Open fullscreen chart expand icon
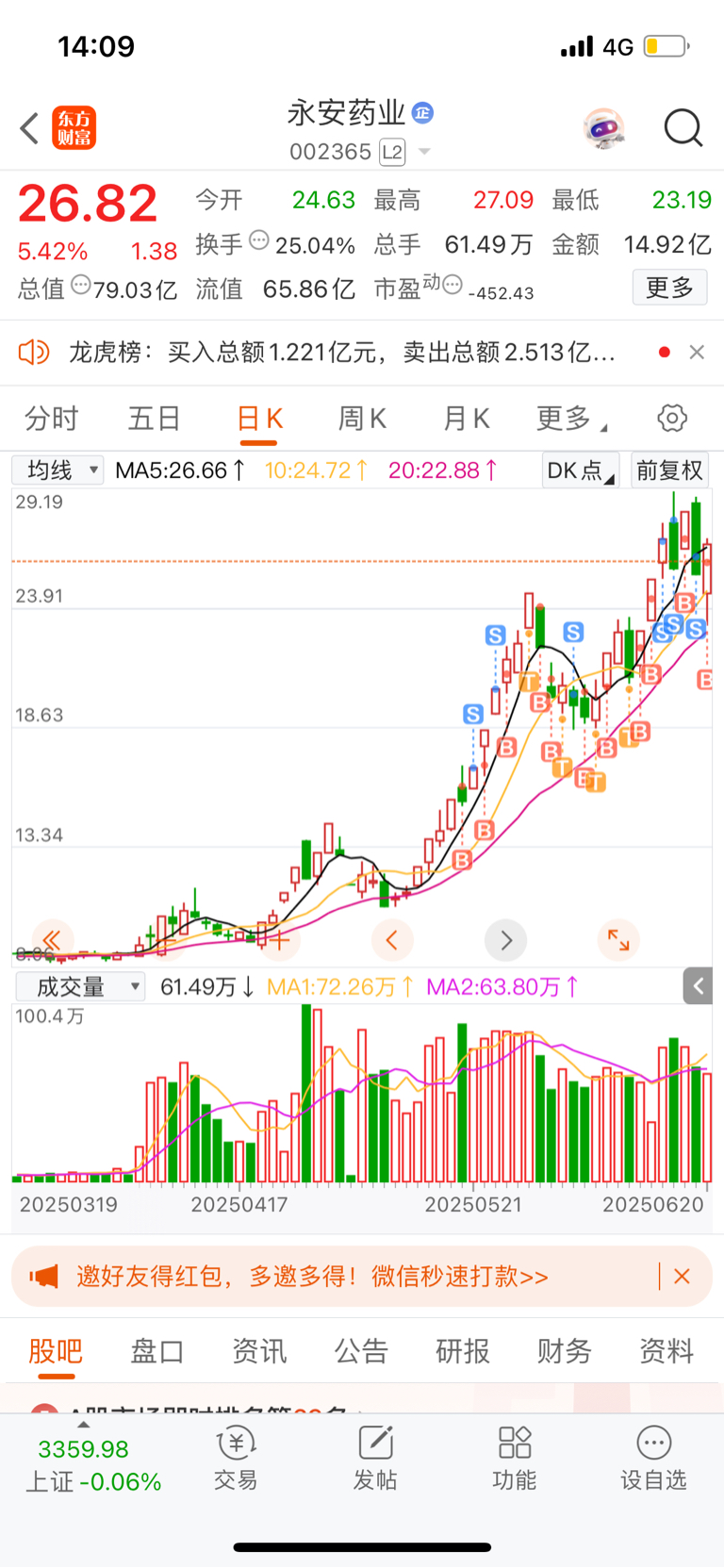724x1568 pixels. pos(618,939)
